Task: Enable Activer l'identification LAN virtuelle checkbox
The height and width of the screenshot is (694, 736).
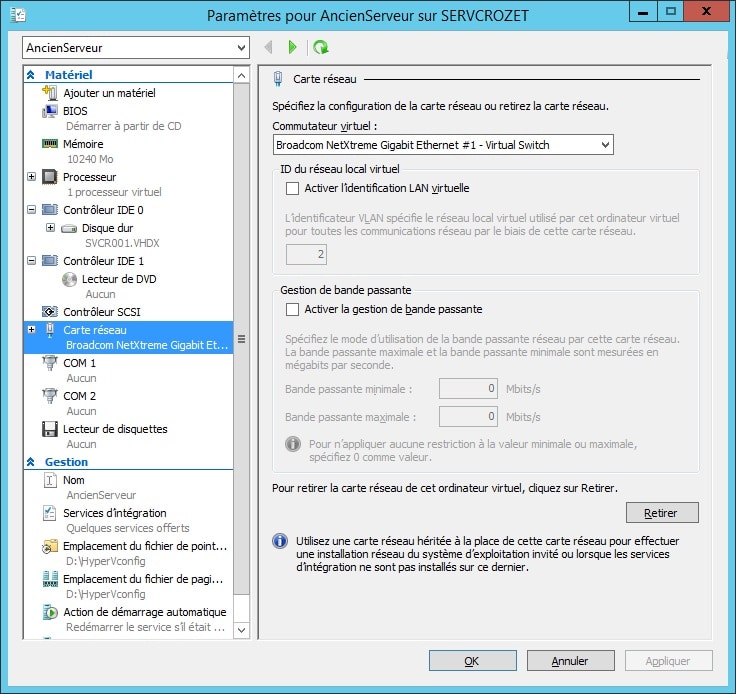Action: 292,188
